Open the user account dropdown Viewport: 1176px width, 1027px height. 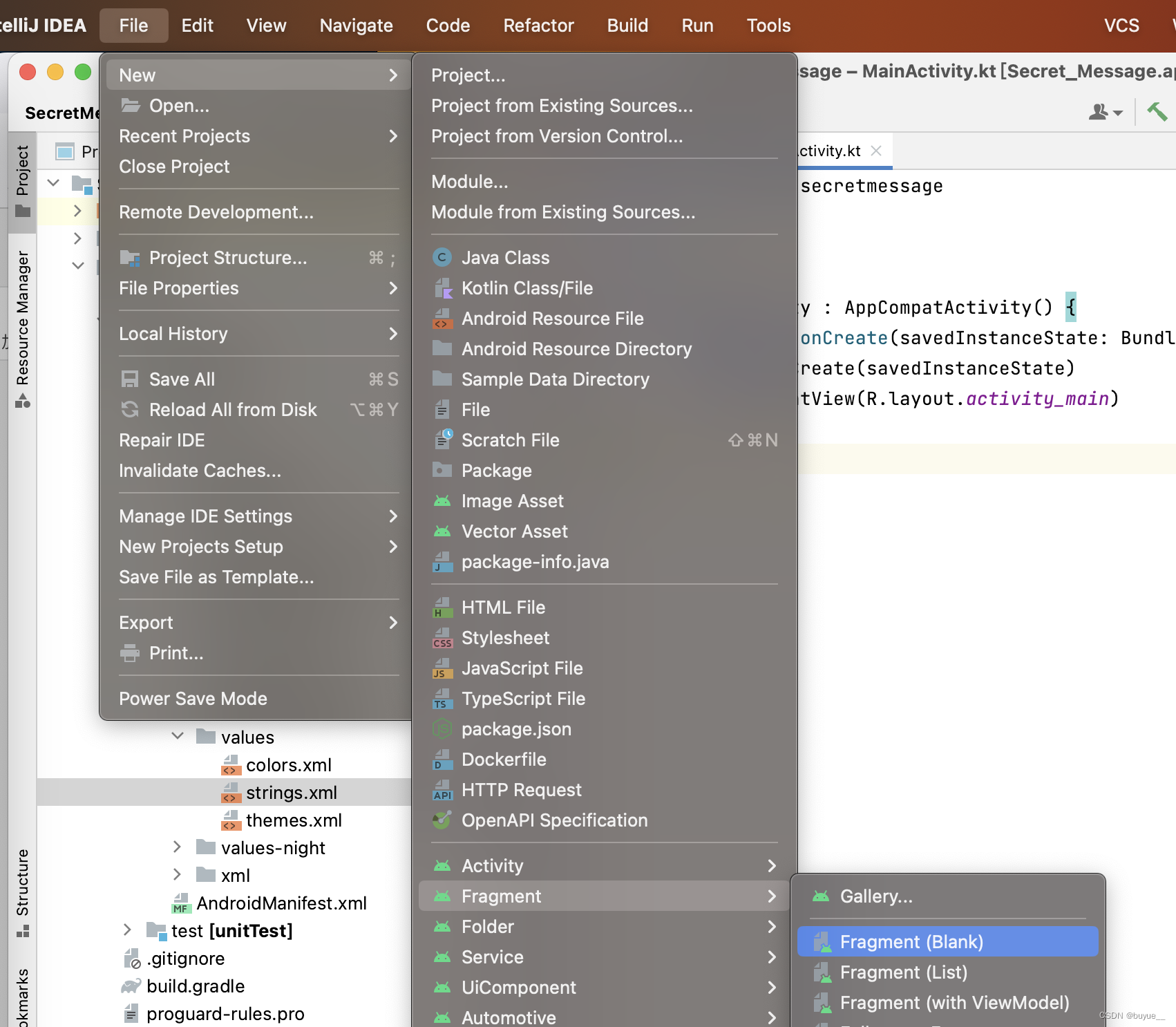coord(1106,111)
